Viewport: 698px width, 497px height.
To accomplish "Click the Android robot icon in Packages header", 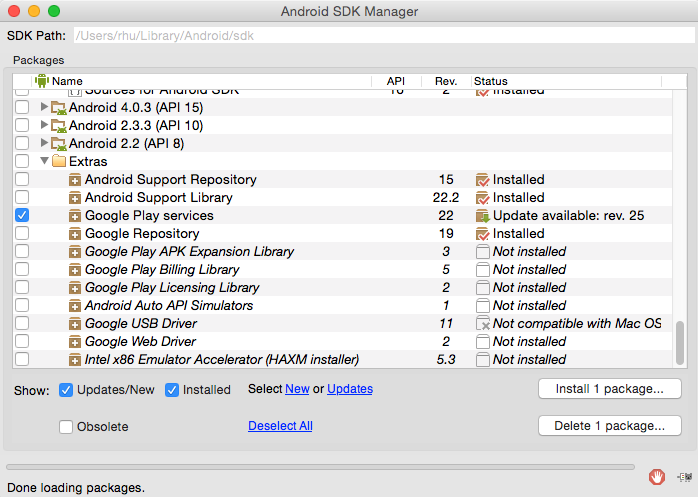I will tap(41, 81).
